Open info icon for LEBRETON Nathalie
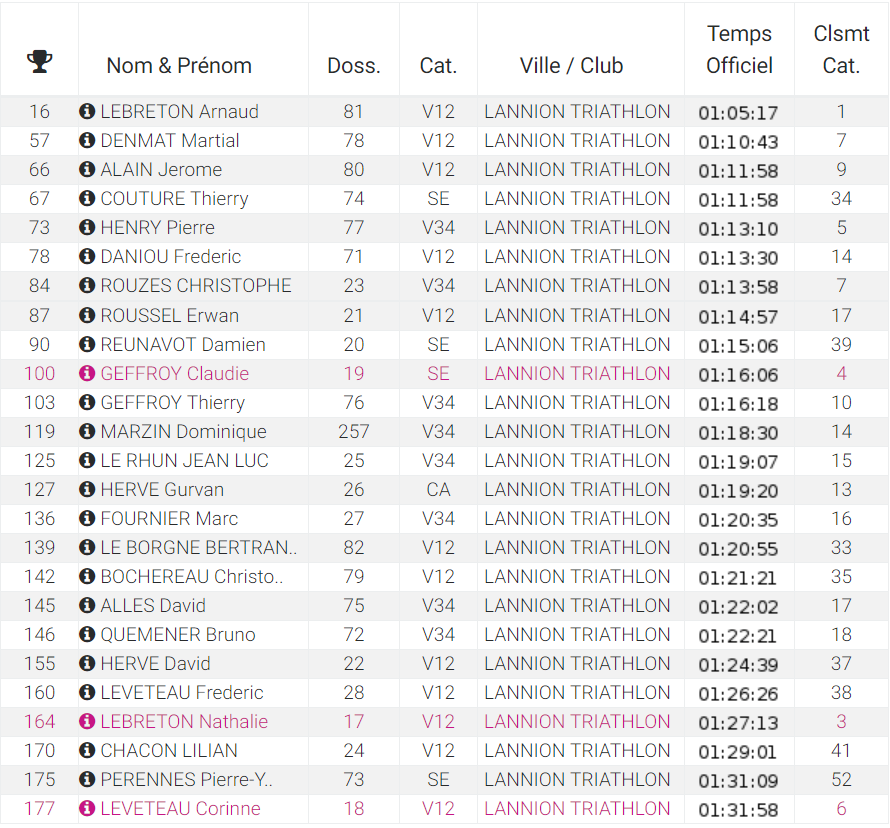Image resolution: width=890 pixels, height=828 pixels. [x=87, y=722]
